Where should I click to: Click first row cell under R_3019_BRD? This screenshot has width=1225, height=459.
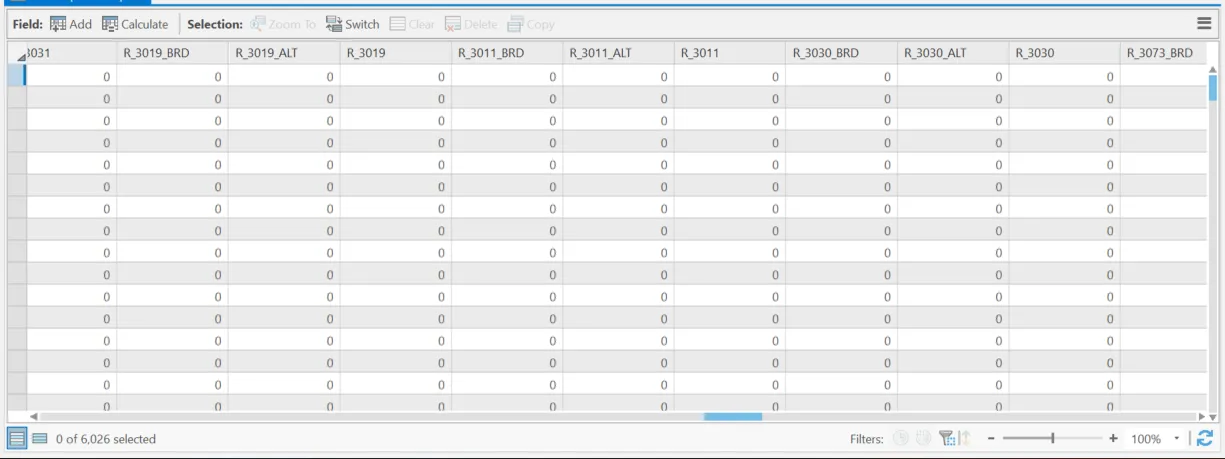click(x=172, y=76)
